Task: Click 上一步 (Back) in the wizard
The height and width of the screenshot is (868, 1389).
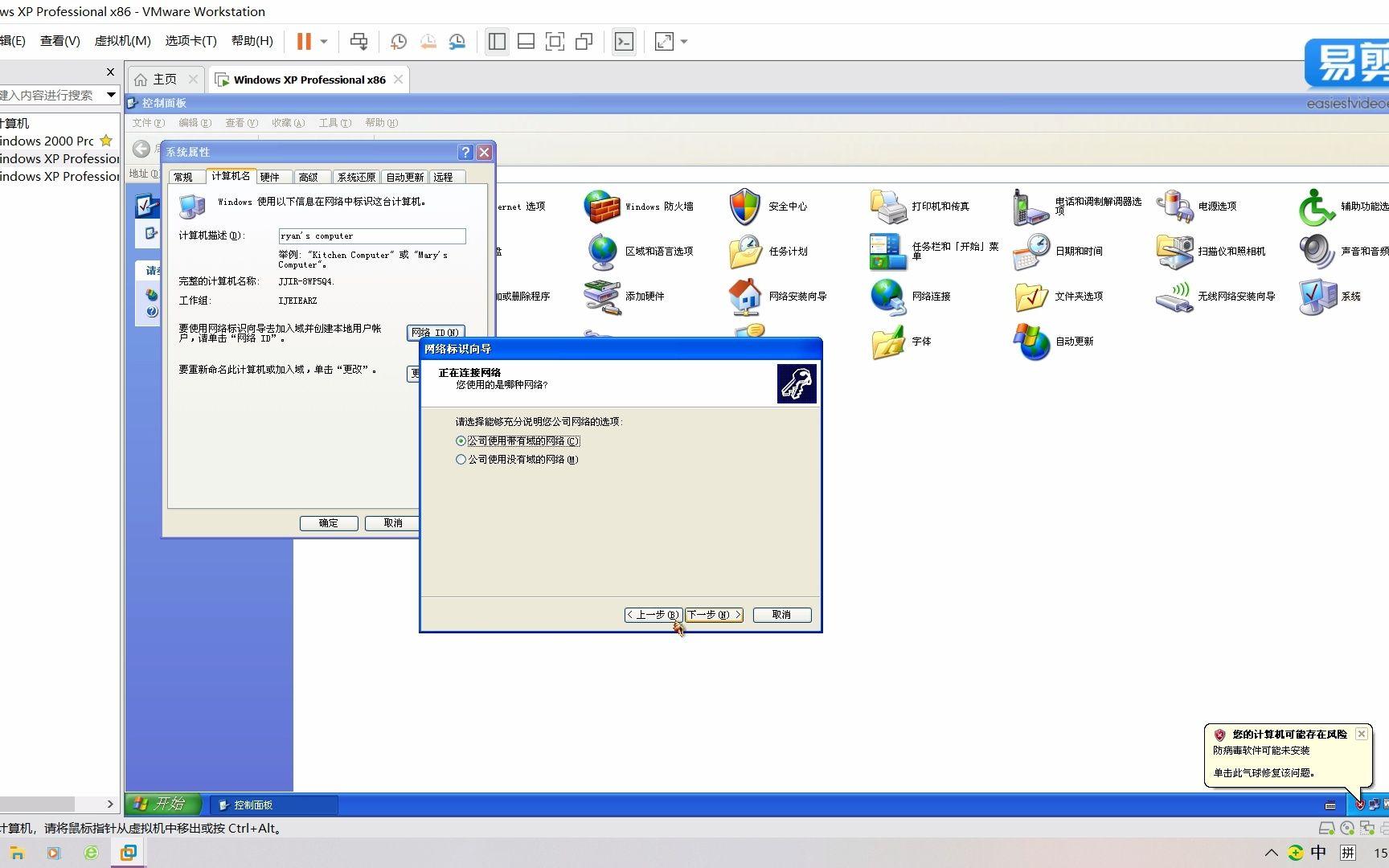Action: pyautogui.click(x=654, y=615)
